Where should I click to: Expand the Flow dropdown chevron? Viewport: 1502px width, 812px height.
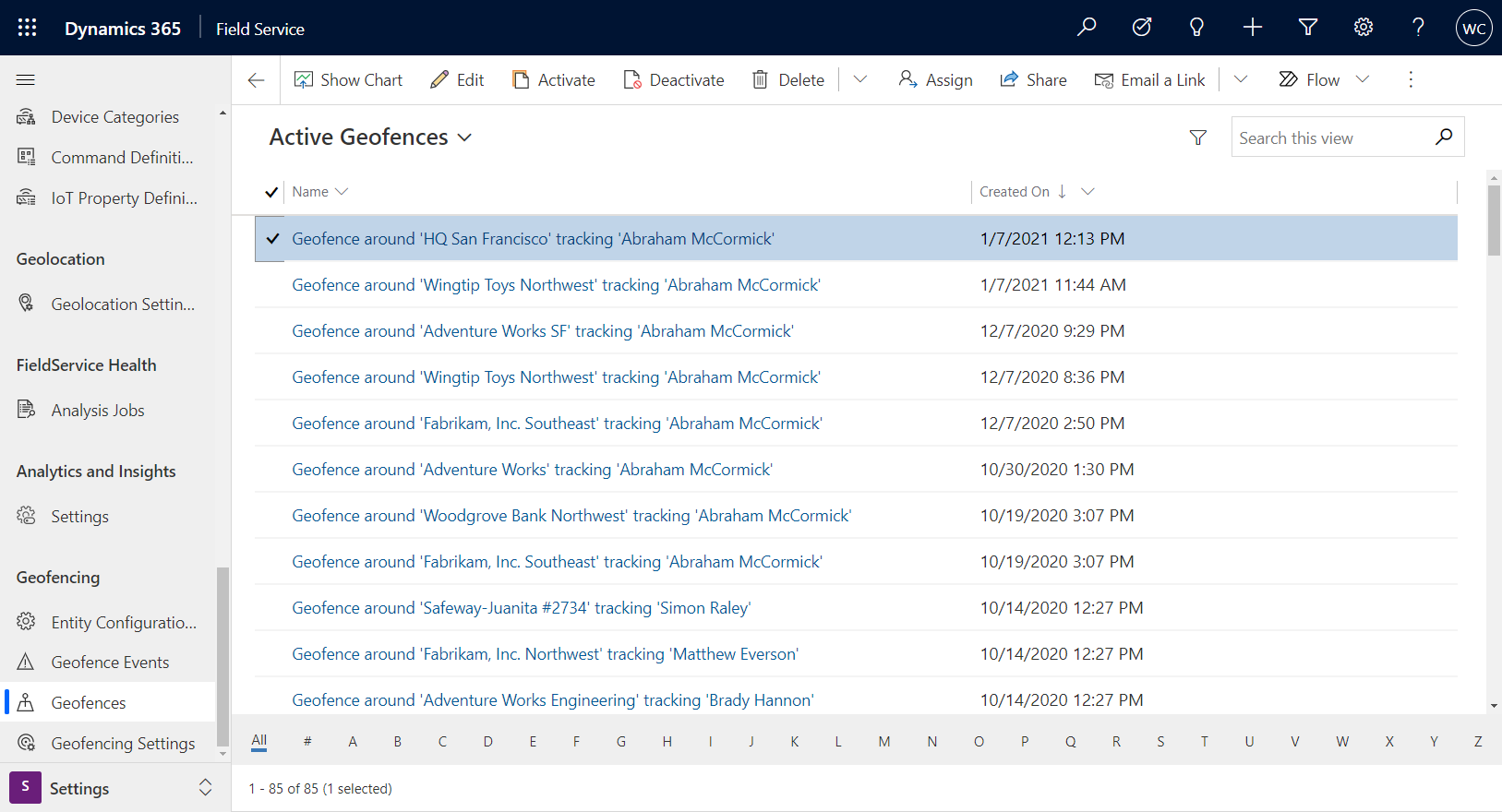(1363, 80)
